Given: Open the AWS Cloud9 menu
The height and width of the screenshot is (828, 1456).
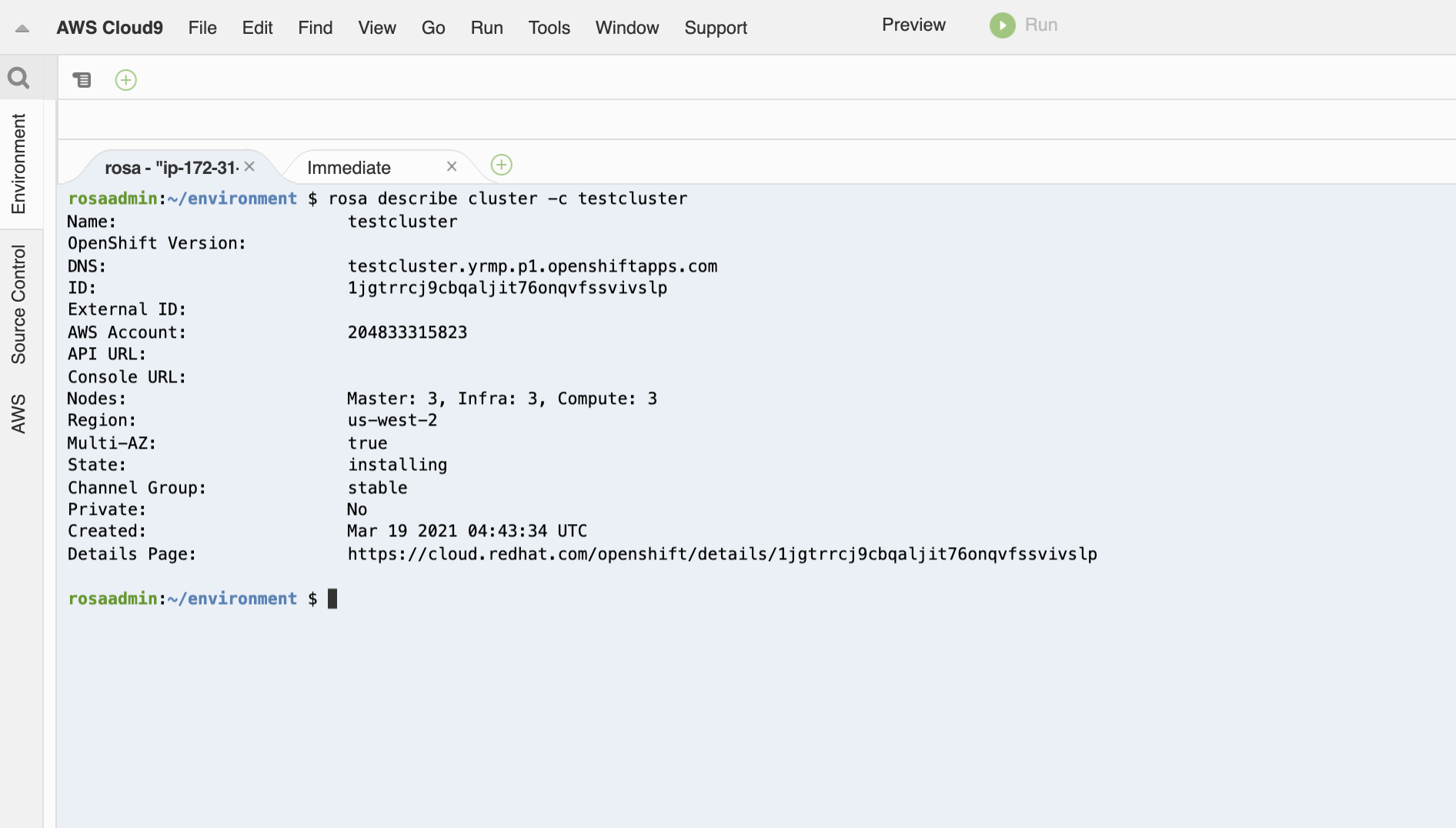Looking at the screenshot, I should click(109, 28).
